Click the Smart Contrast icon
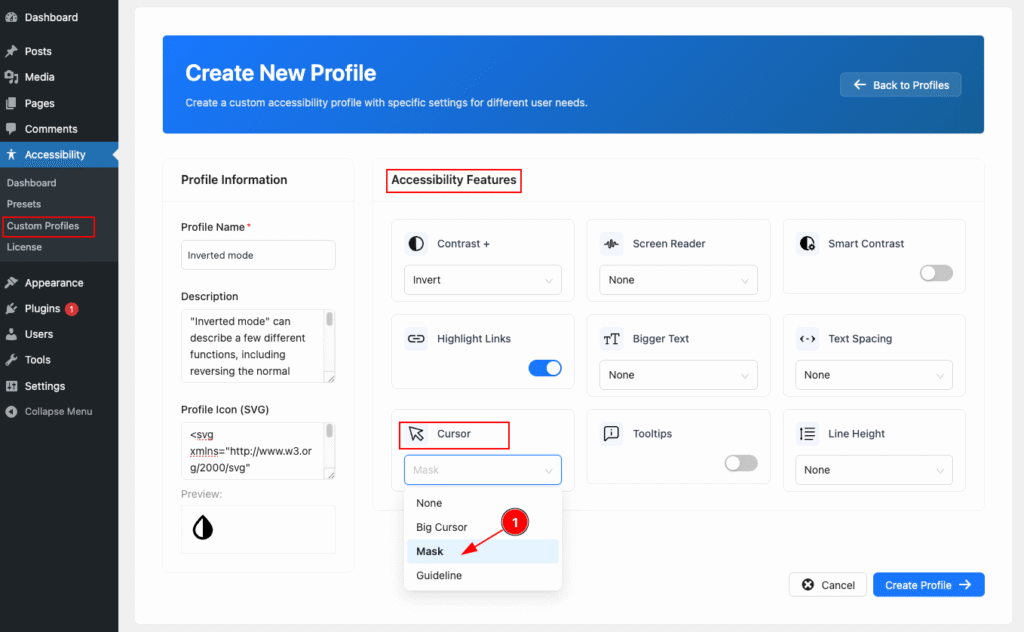The width and height of the screenshot is (1024, 632). (807, 244)
